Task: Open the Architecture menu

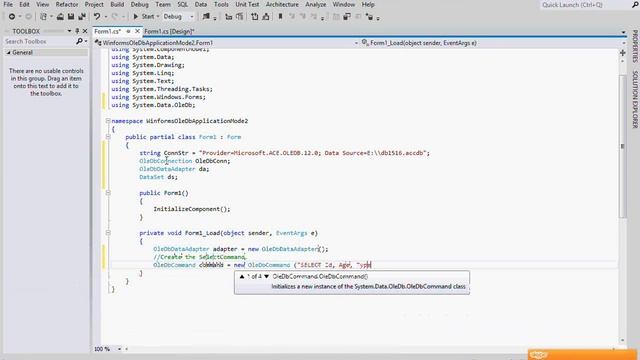Action: click(x=282, y=4)
